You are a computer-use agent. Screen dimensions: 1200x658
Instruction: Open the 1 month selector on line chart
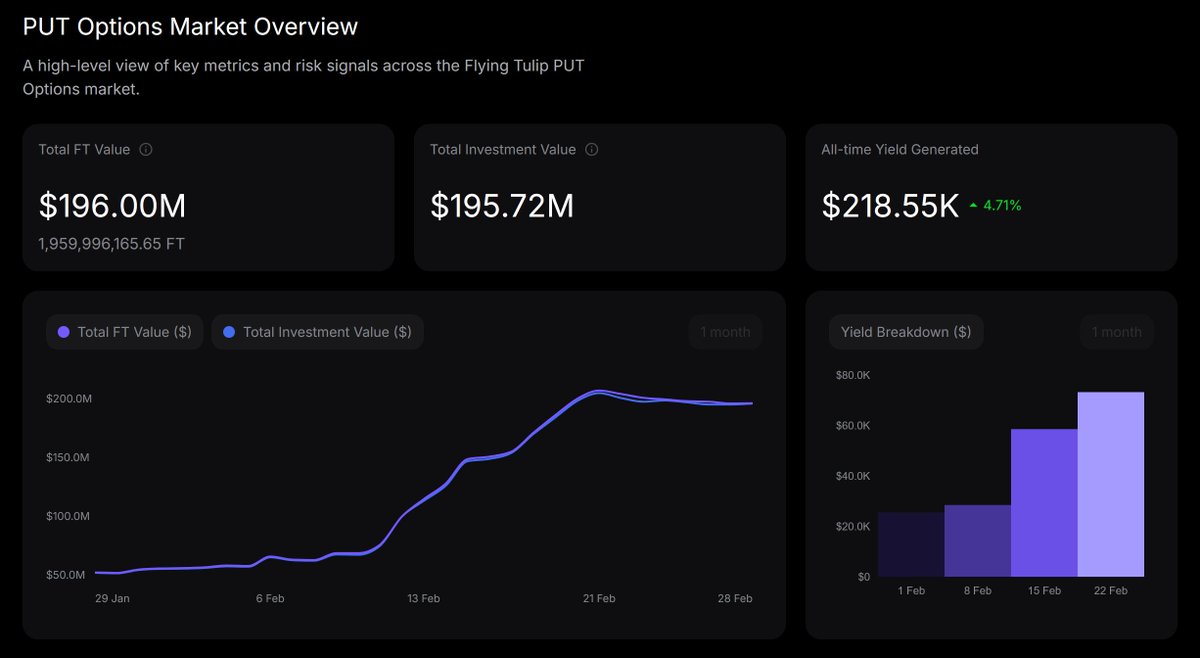coord(725,331)
